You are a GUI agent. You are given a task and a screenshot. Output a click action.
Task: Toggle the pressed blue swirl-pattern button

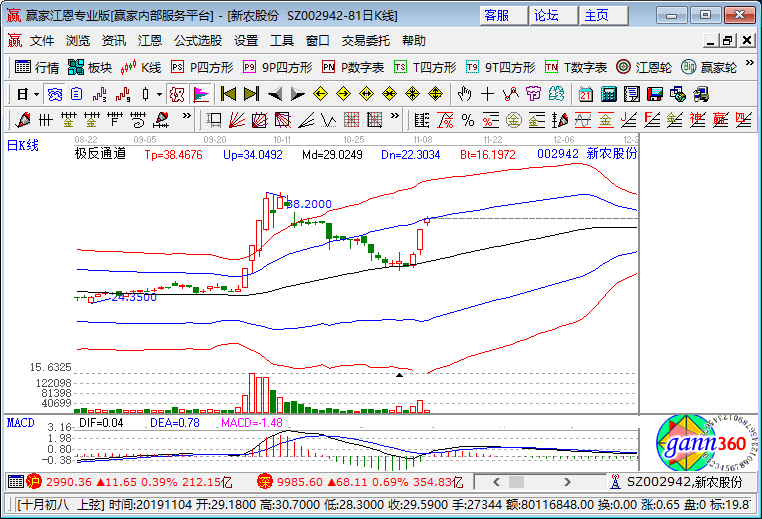54,94
